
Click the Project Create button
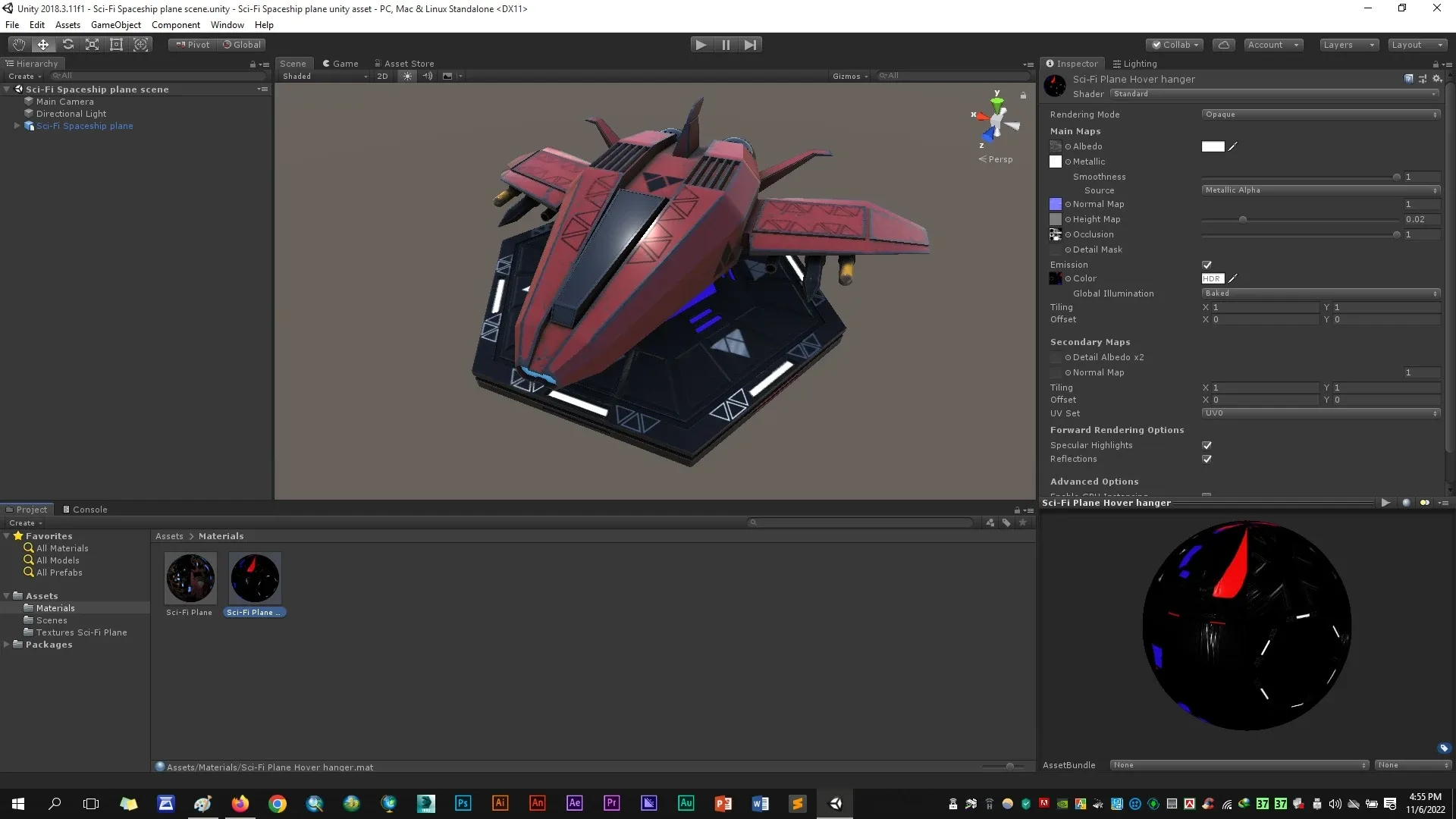tap(25, 523)
